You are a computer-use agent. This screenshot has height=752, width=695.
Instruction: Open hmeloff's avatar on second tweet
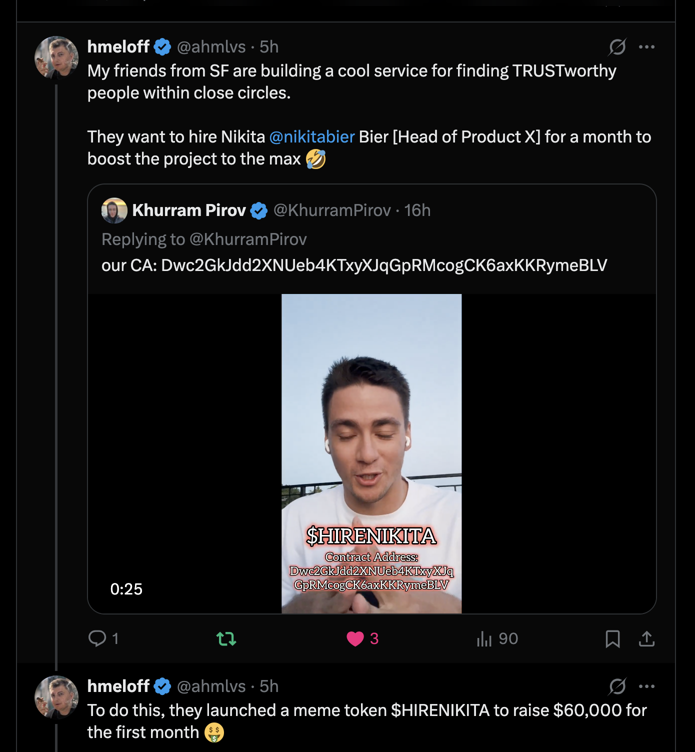57,696
